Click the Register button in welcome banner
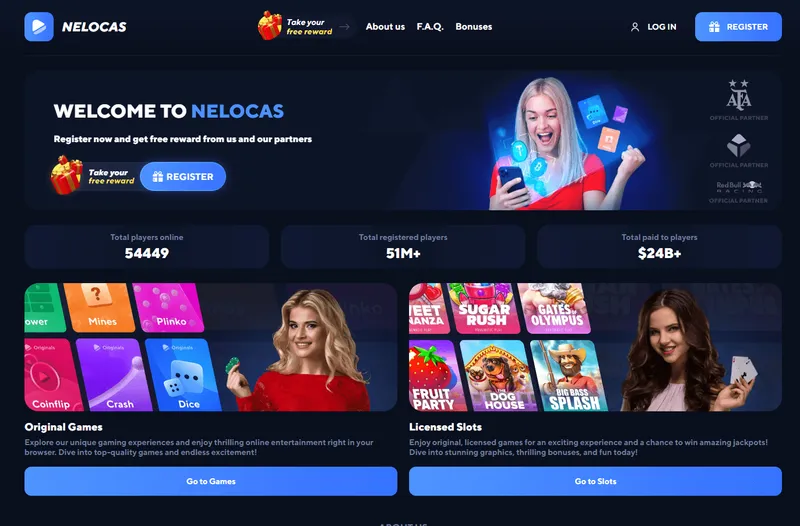Screen dimensions: 800x526 [x=183, y=177]
